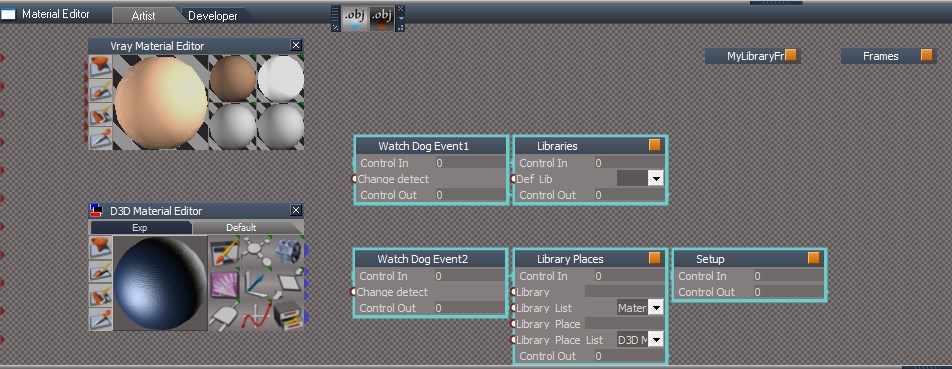Click the orange-highlighted .obj toolbar icon
952x369 pixels.
tap(382, 18)
